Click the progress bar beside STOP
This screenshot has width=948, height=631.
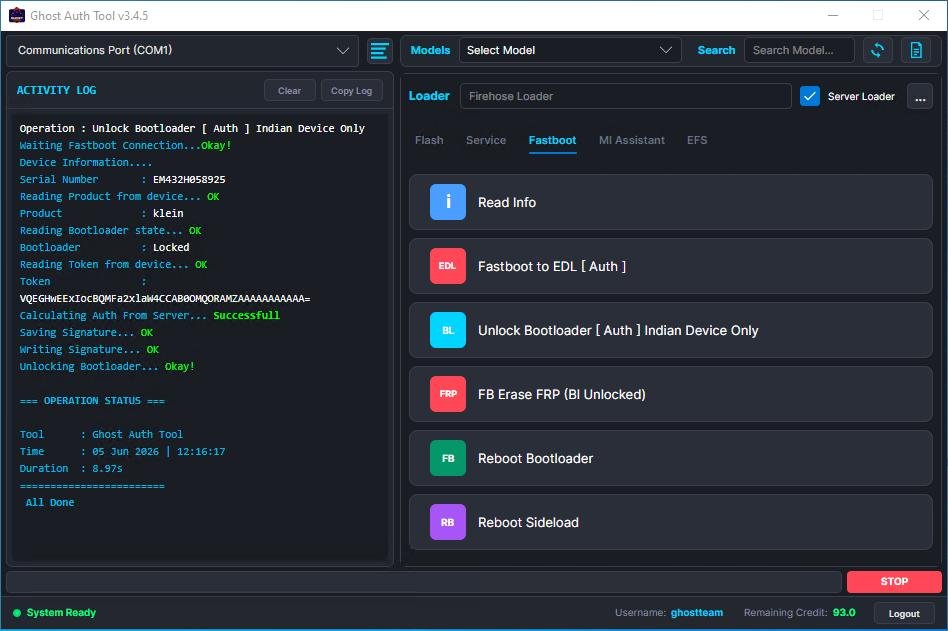pyautogui.click(x=424, y=582)
